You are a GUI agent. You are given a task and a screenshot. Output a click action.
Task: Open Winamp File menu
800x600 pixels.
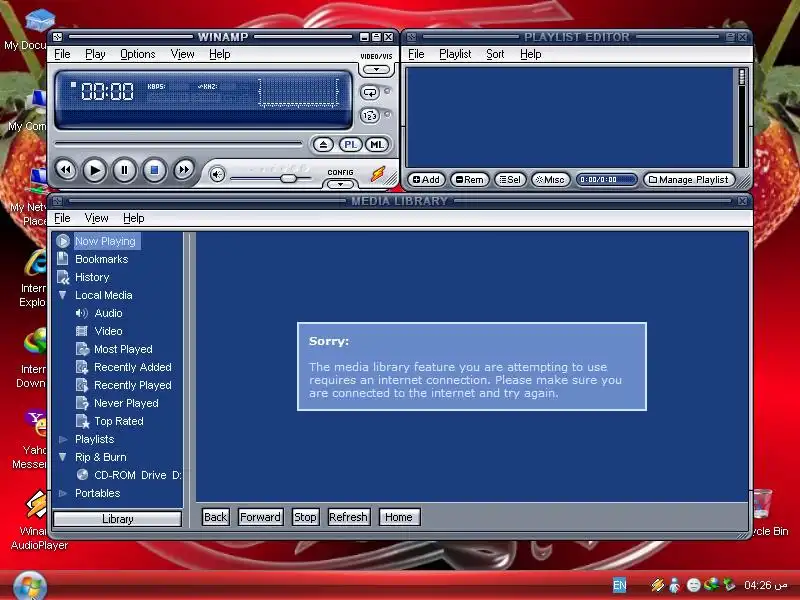point(62,54)
